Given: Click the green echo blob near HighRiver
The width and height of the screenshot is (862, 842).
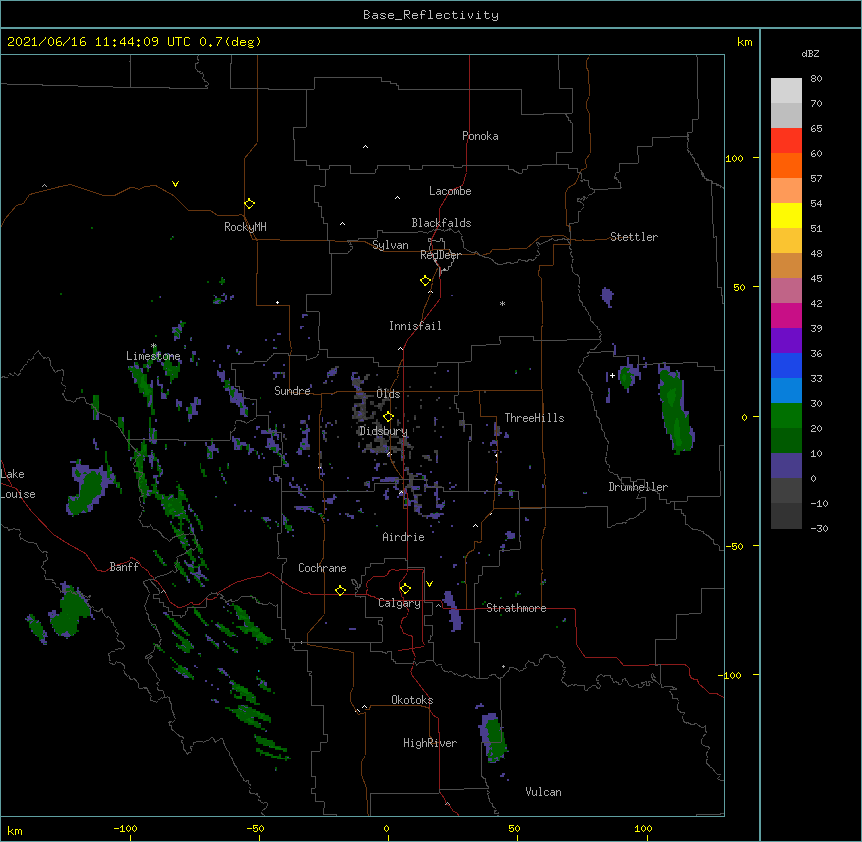Looking at the screenshot, I should 493,738.
